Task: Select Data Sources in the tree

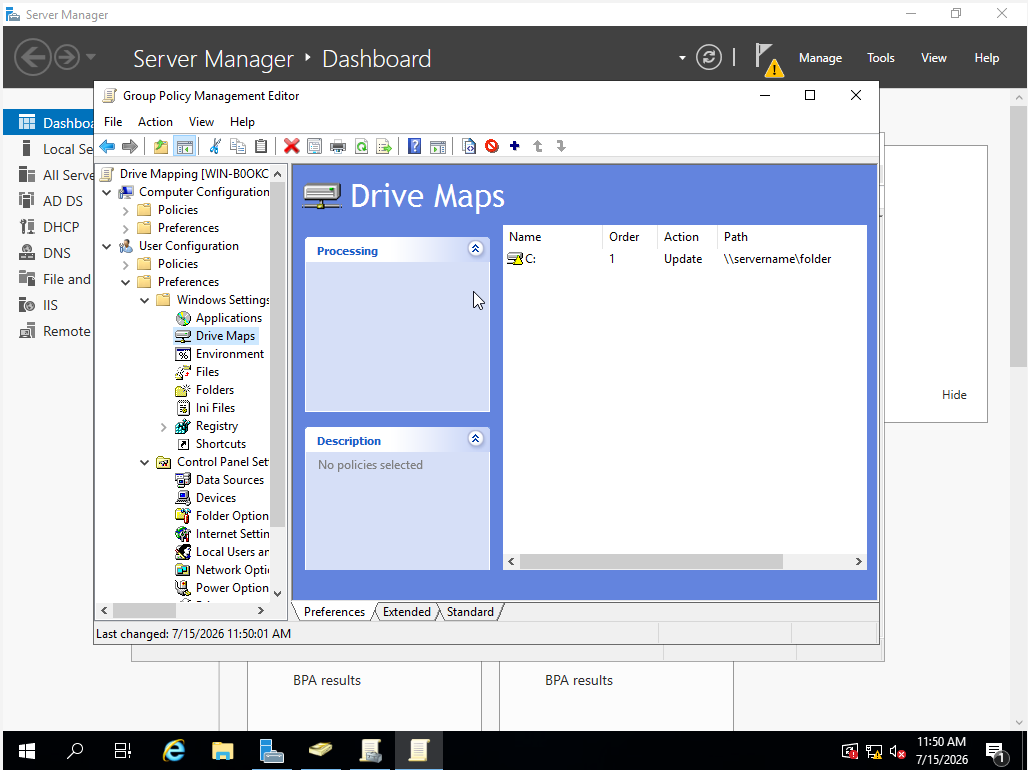Action: [229, 480]
